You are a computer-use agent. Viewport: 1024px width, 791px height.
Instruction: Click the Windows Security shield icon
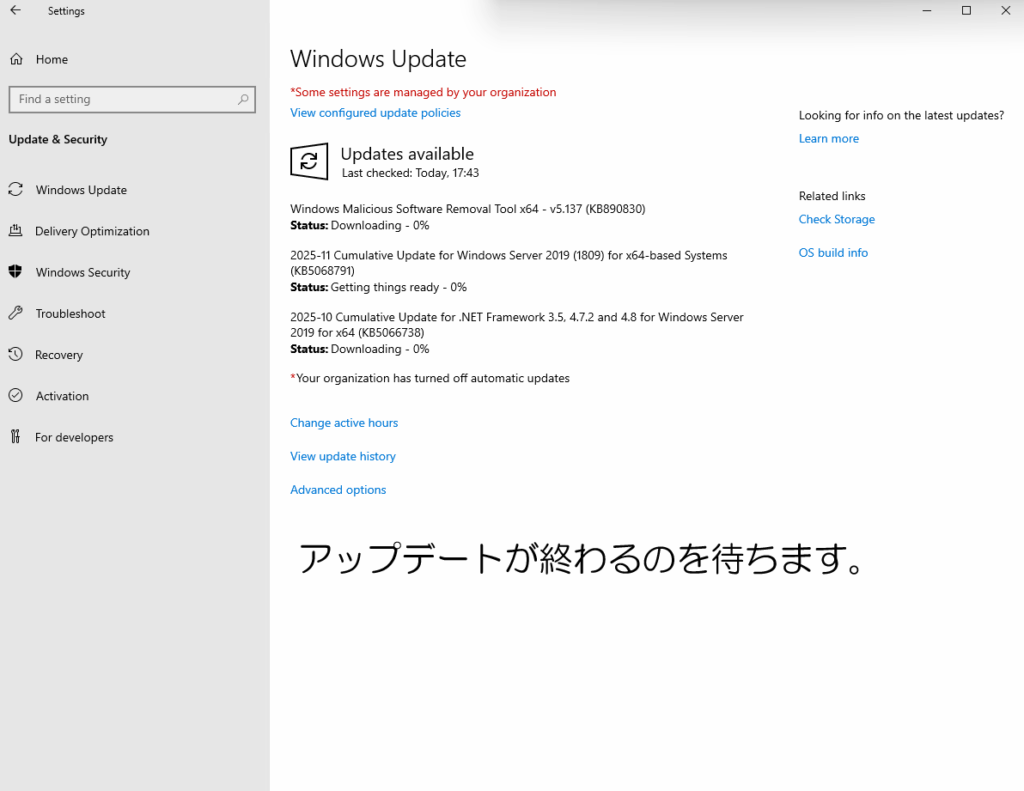pos(16,272)
